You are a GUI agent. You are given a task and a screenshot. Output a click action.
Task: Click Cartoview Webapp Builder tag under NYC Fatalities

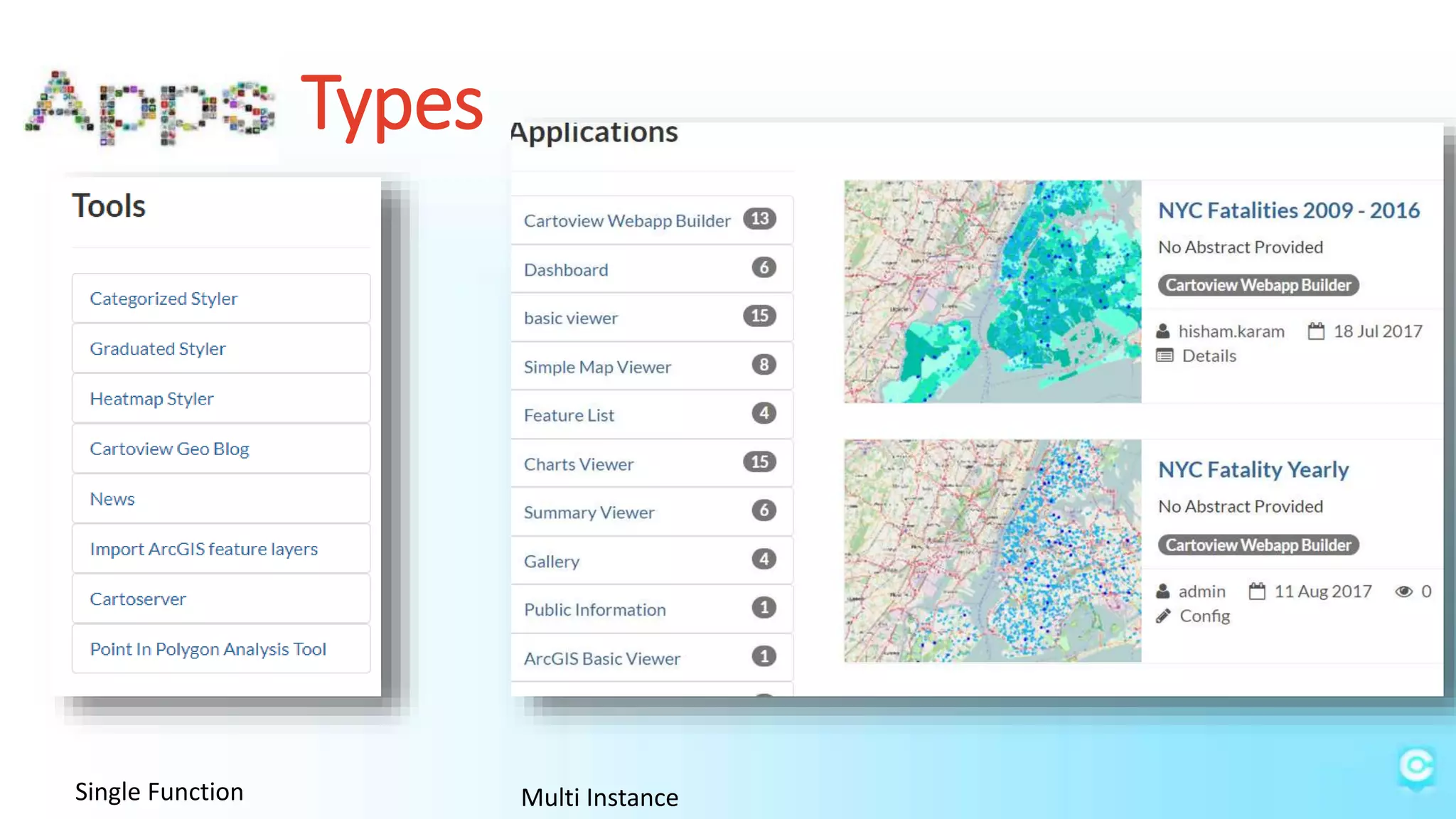1258,285
